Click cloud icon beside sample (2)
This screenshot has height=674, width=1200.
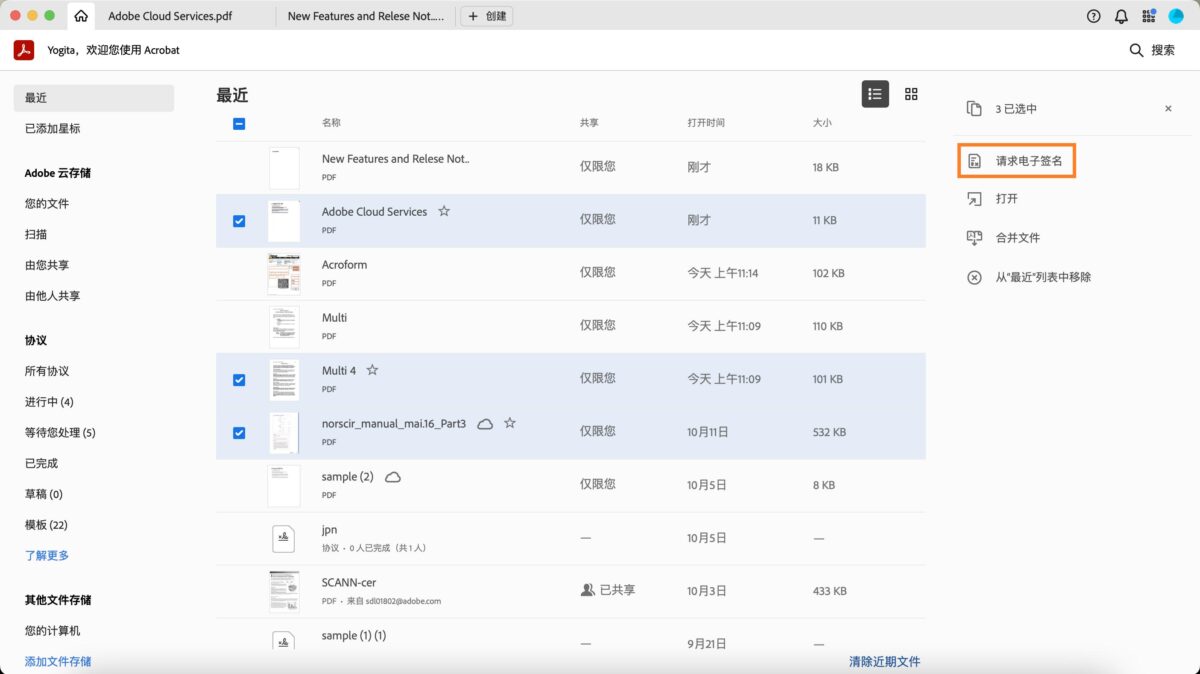393,477
